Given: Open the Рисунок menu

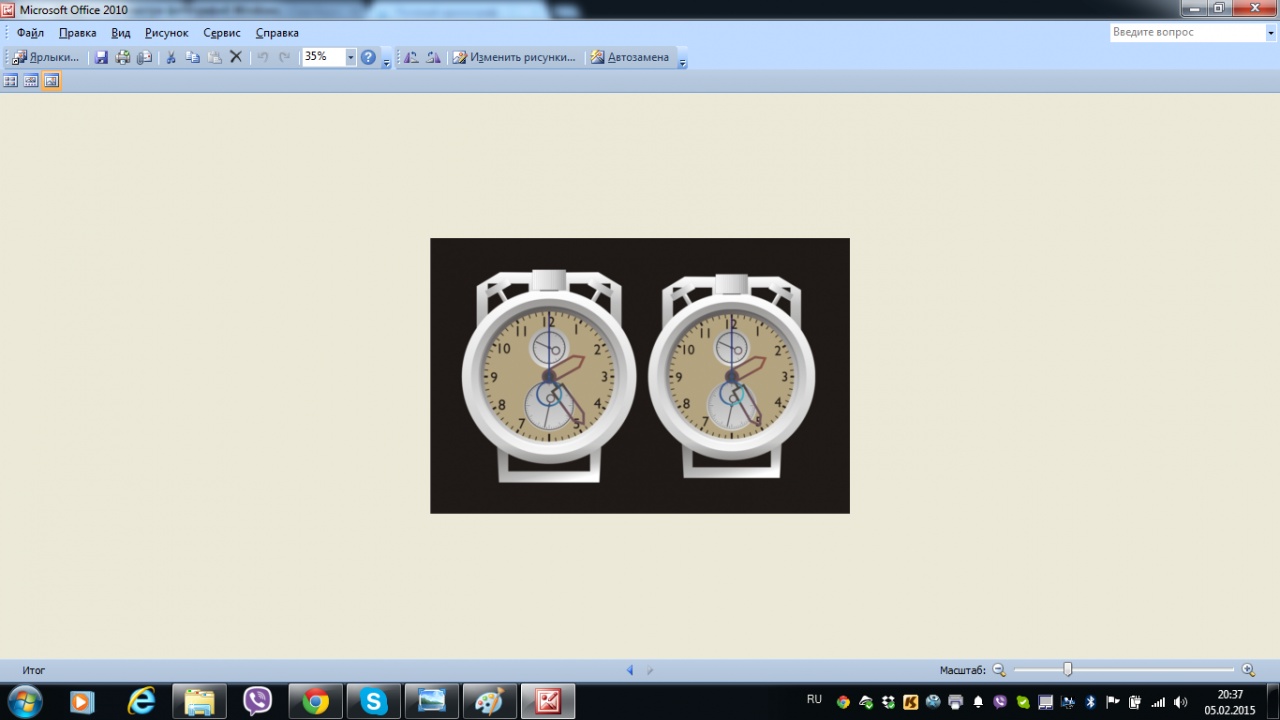Looking at the screenshot, I should 166,33.
